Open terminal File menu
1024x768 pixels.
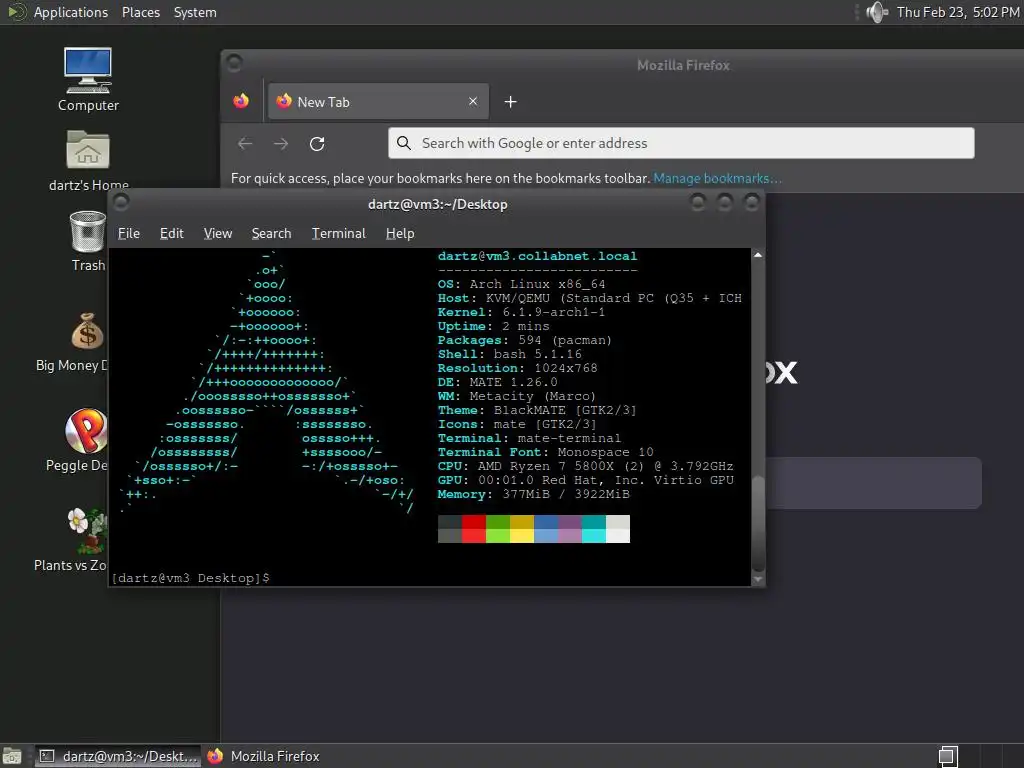pyautogui.click(x=129, y=233)
